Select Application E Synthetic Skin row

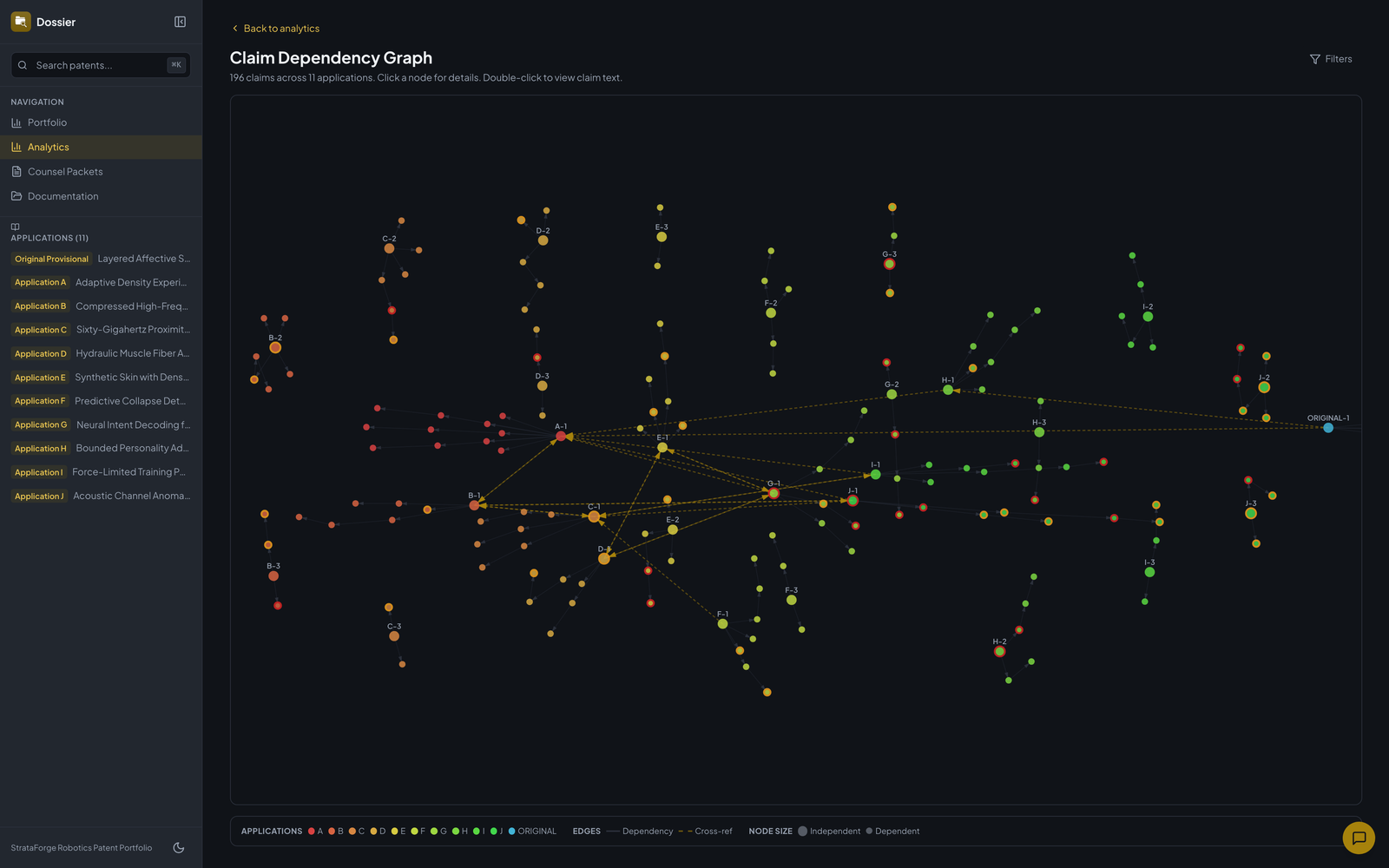[x=101, y=378]
